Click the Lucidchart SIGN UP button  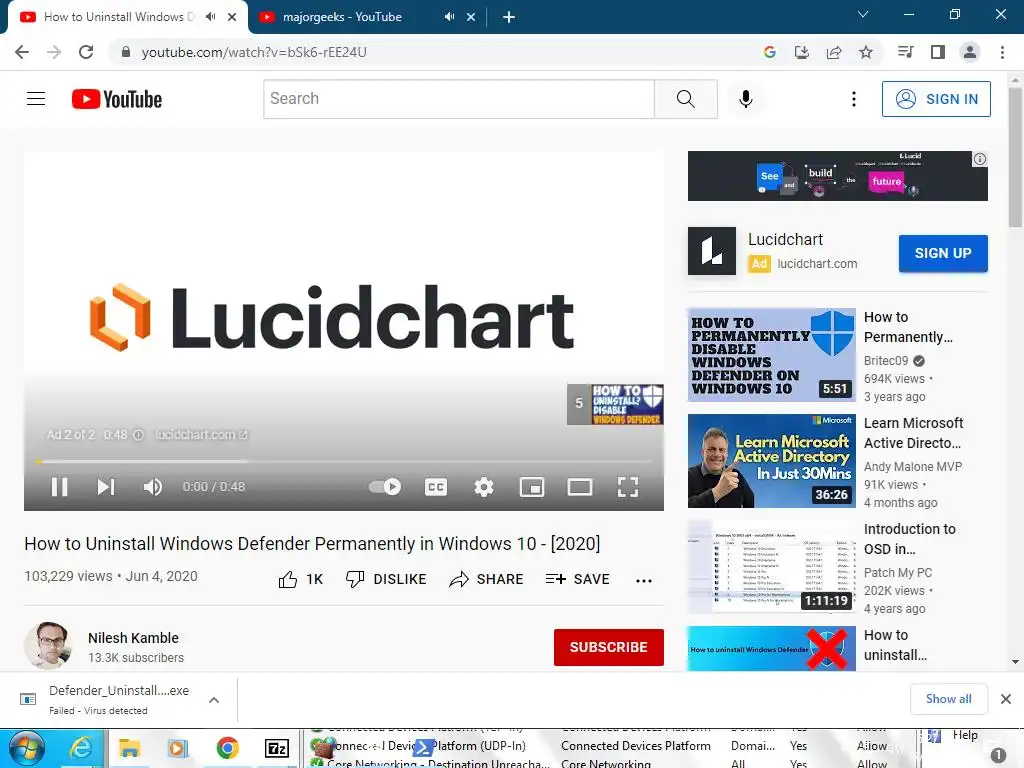943,253
